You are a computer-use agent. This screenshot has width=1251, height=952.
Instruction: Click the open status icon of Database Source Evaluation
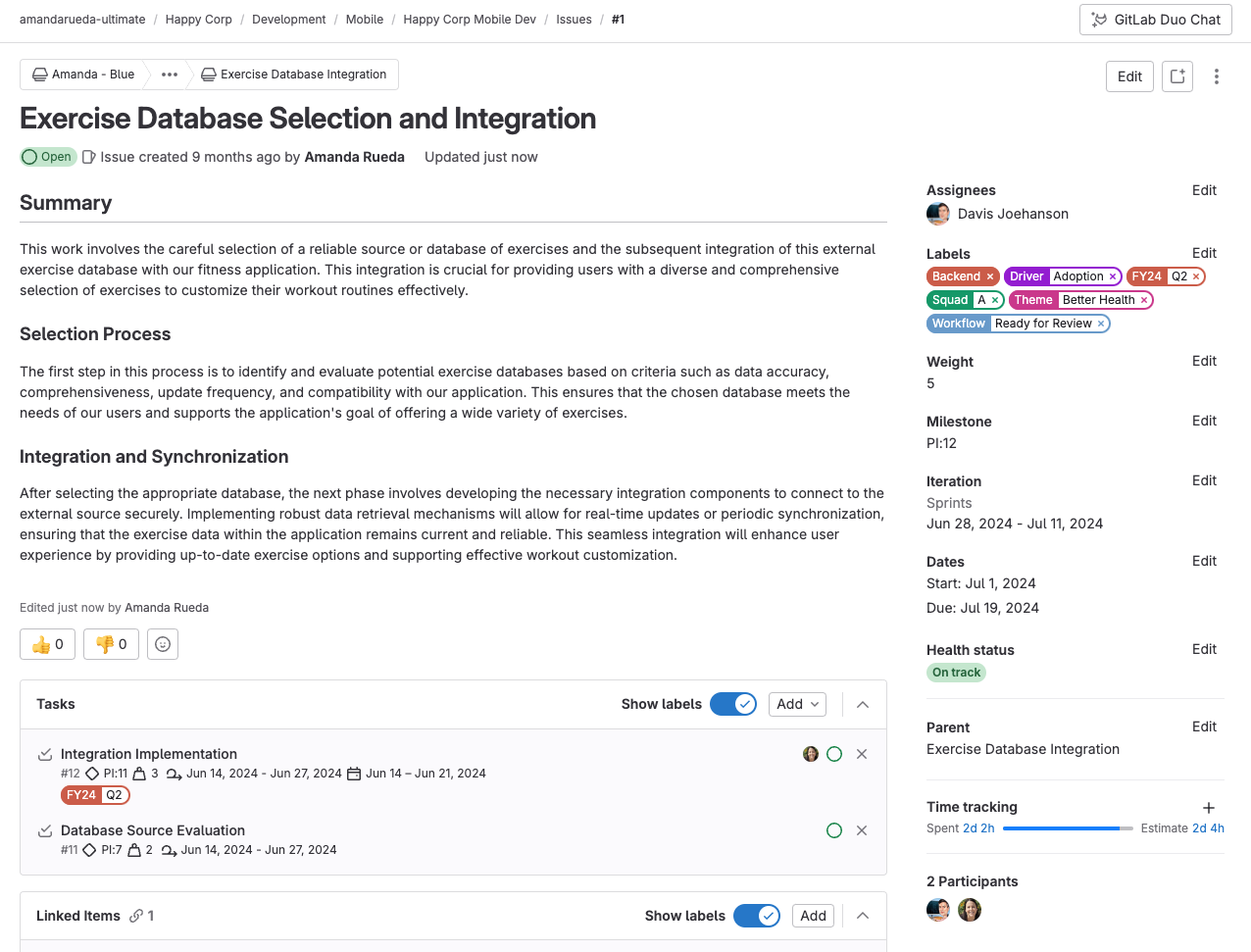834,830
